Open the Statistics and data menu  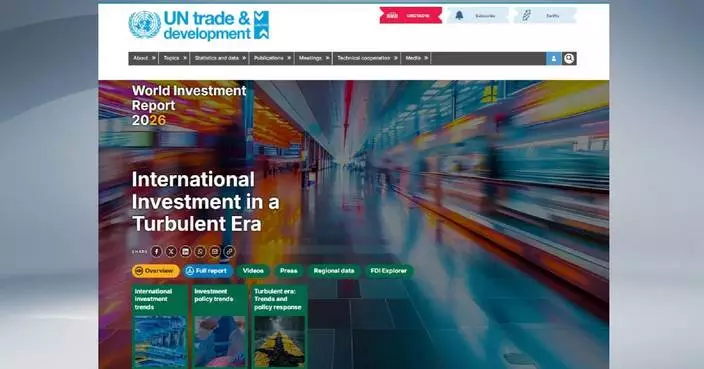click(216, 58)
